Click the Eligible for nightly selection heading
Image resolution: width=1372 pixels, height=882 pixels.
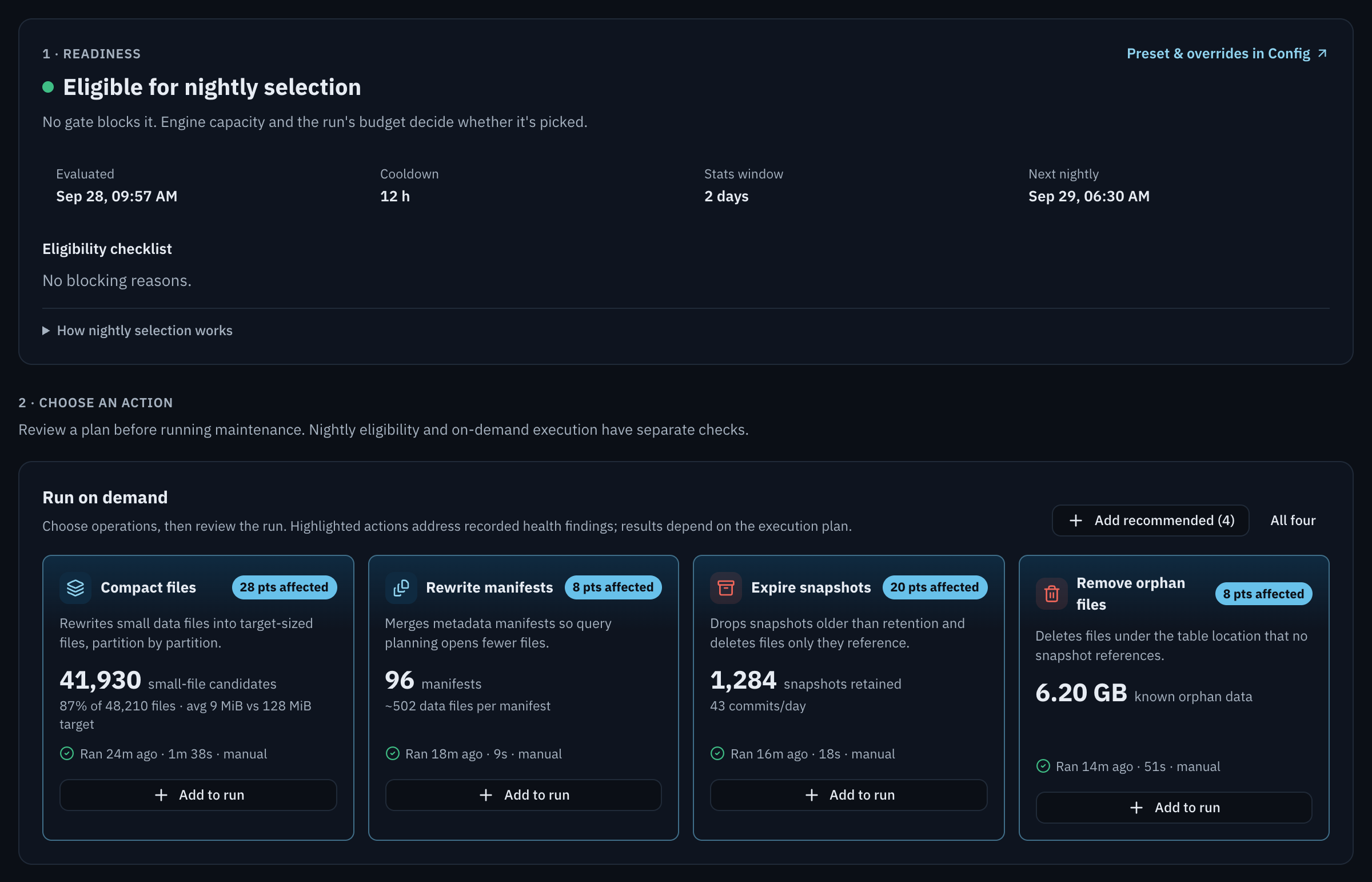click(212, 87)
